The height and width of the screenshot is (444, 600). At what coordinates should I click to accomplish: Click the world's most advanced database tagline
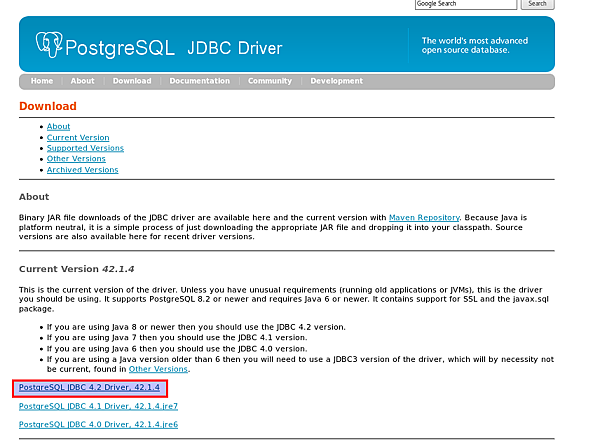point(475,46)
